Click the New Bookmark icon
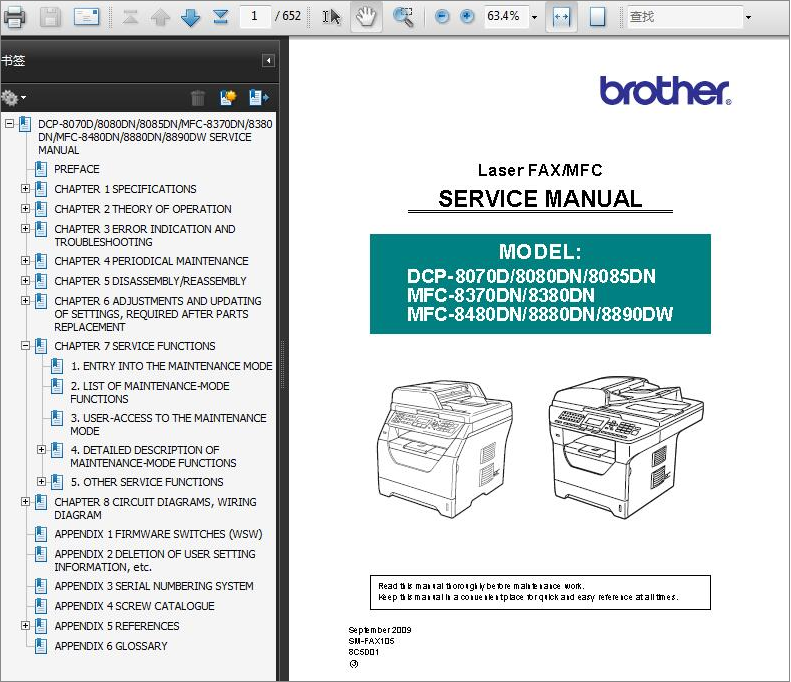791x682 pixels. (228, 97)
